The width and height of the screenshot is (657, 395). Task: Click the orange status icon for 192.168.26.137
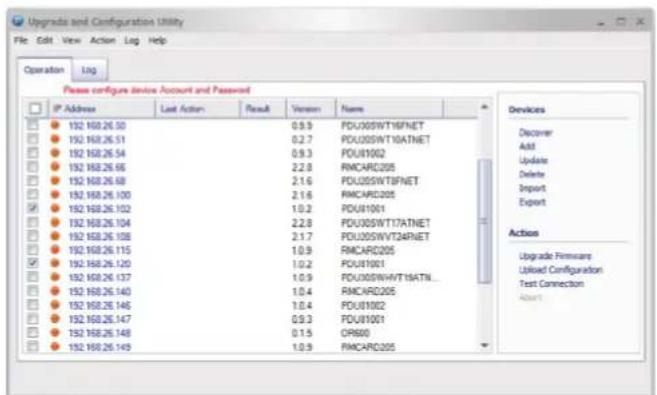coord(55,277)
